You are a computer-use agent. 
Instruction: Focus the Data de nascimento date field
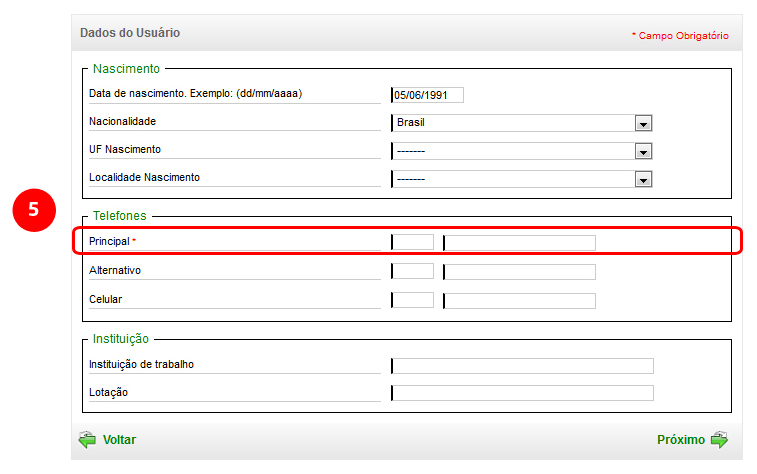coord(427,95)
